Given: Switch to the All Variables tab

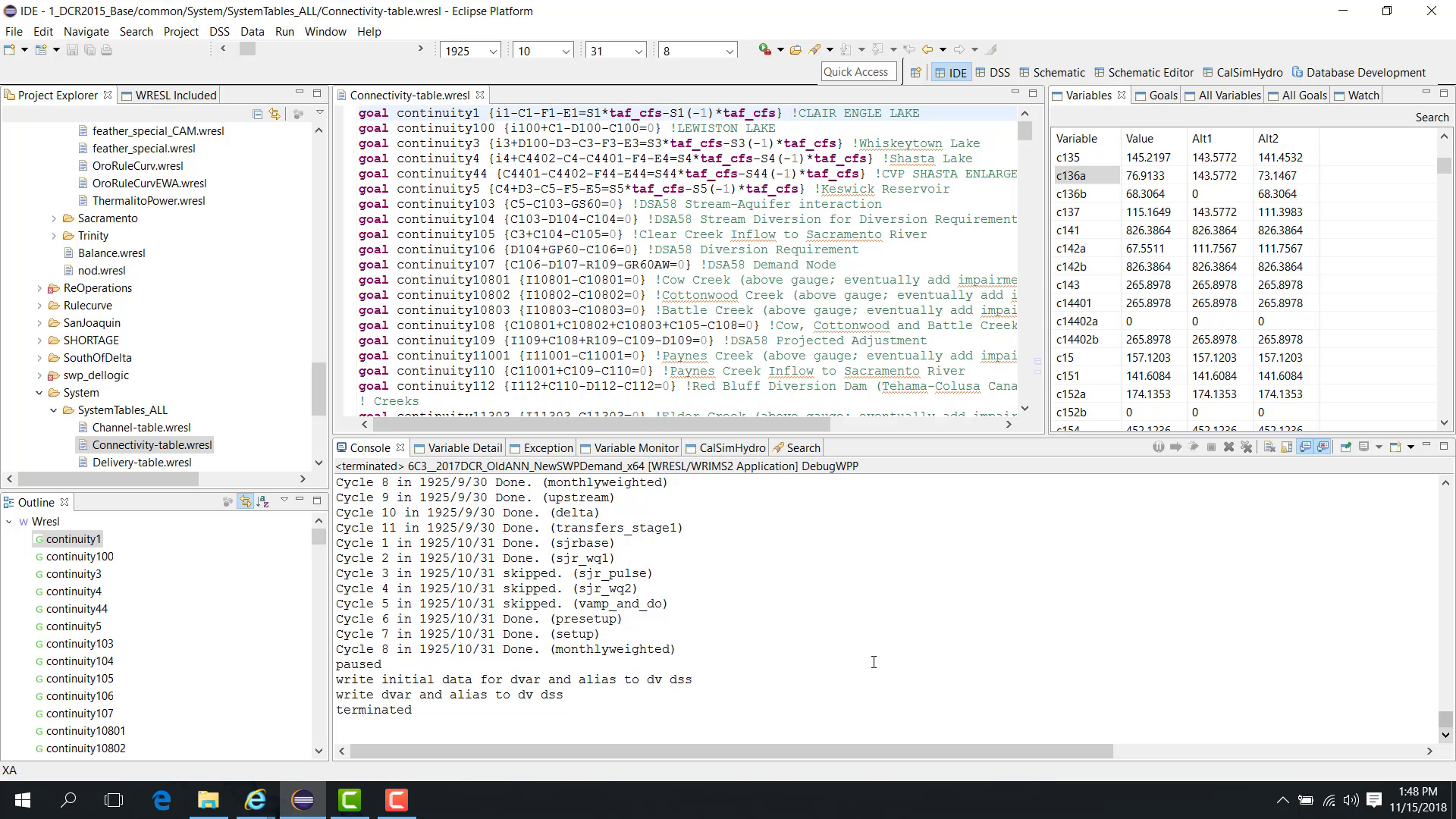Looking at the screenshot, I should coord(1222,96).
